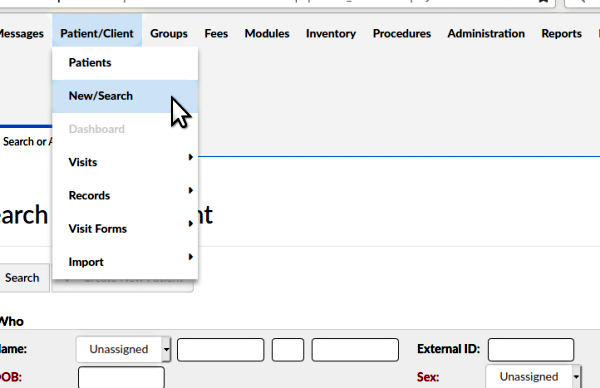Open the Administration menu

pyautogui.click(x=486, y=34)
